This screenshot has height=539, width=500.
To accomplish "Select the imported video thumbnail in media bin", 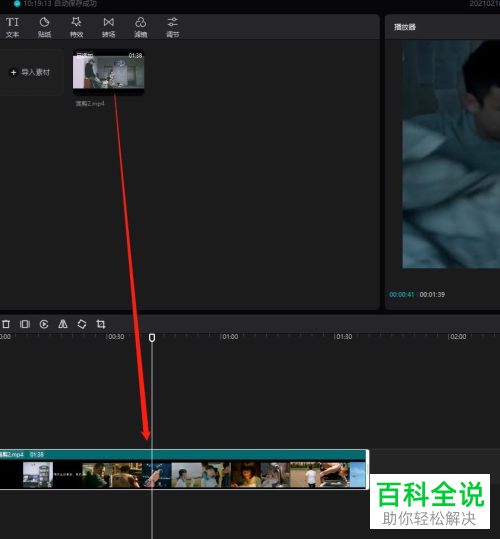I will [108, 72].
